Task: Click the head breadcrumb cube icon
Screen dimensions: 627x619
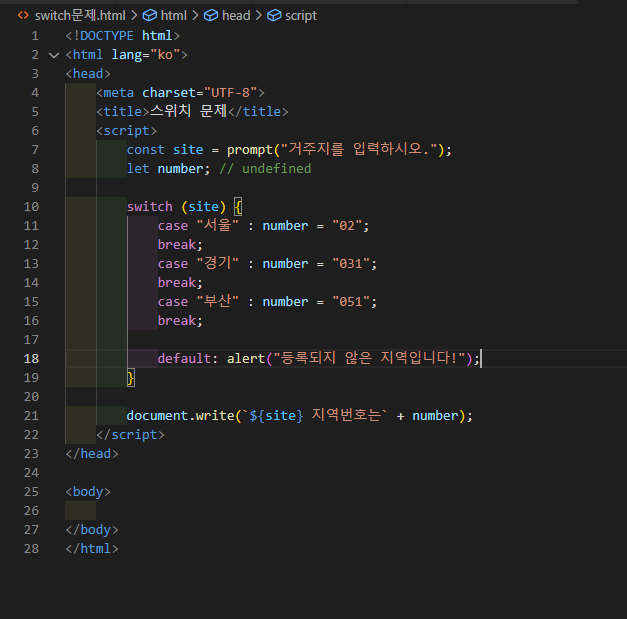Action: coord(211,16)
